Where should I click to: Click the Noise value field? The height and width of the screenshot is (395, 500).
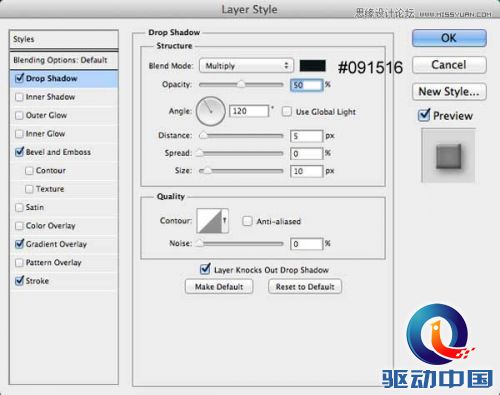tap(306, 244)
